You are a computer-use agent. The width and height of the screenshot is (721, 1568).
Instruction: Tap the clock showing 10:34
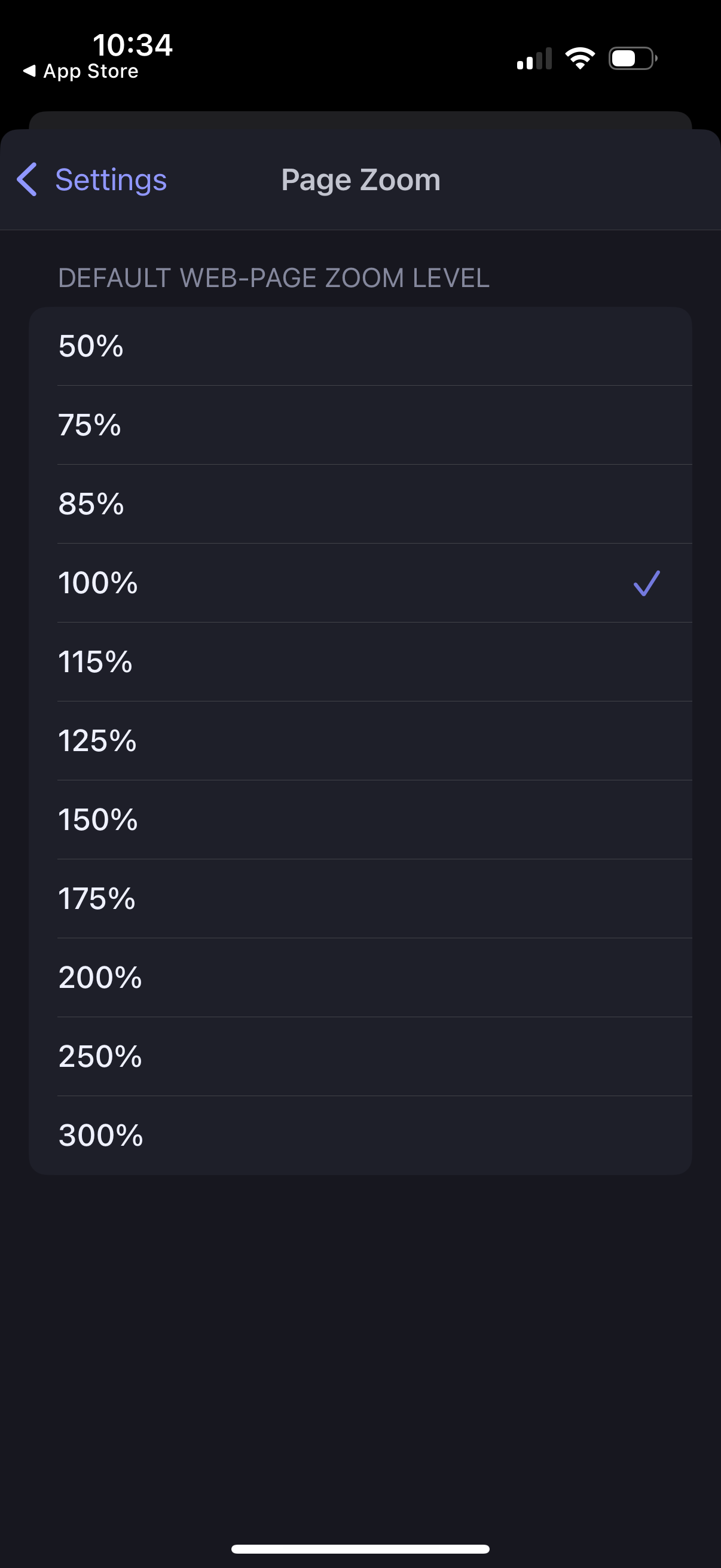coord(133,45)
